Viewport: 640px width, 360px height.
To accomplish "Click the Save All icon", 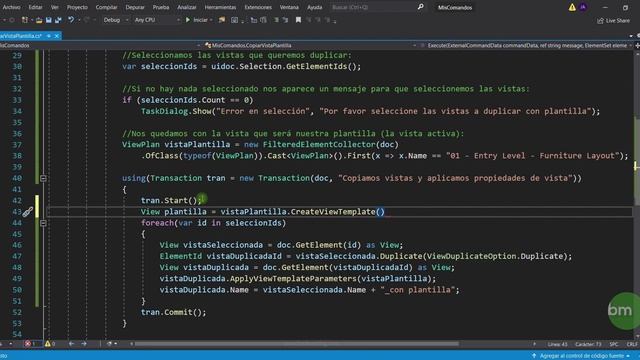I will 58,20.
